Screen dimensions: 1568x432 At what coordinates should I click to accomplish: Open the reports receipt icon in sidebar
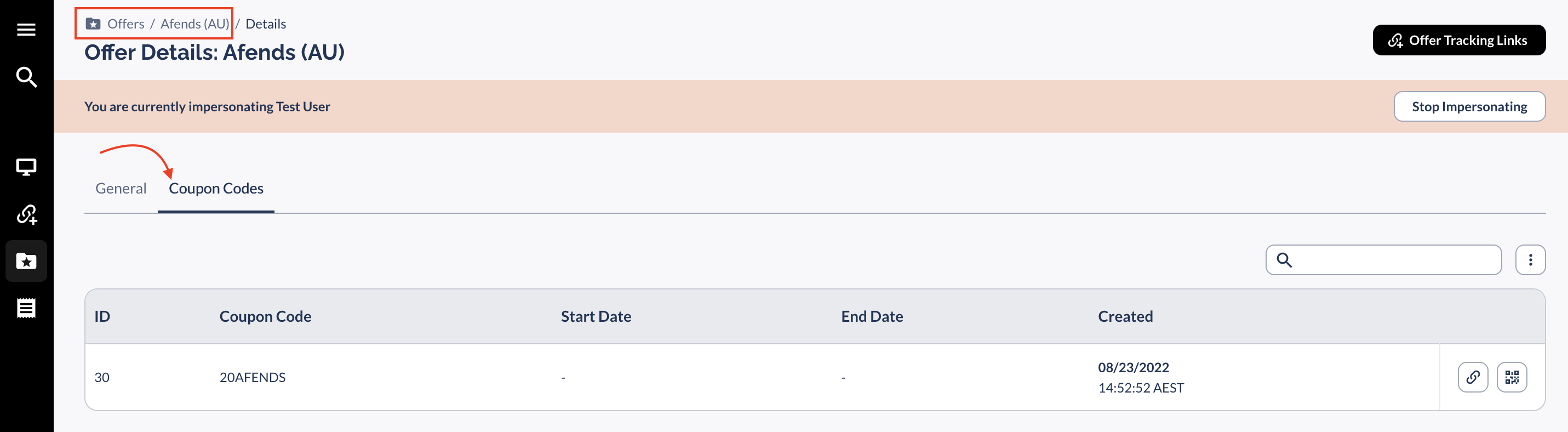pyautogui.click(x=26, y=308)
